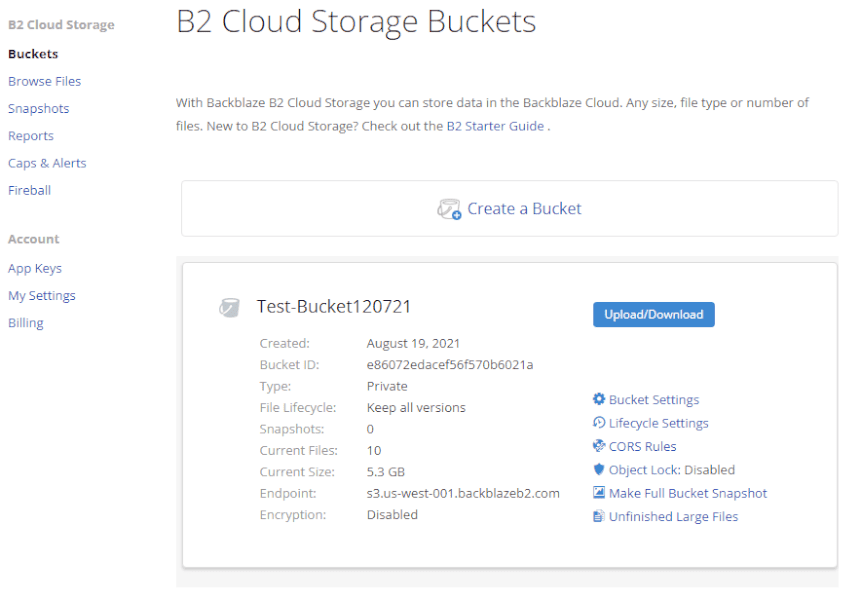Viewport: 858px width, 597px height.
Task: Click the Lifecycle Settings clock icon
Action: [x=599, y=422]
